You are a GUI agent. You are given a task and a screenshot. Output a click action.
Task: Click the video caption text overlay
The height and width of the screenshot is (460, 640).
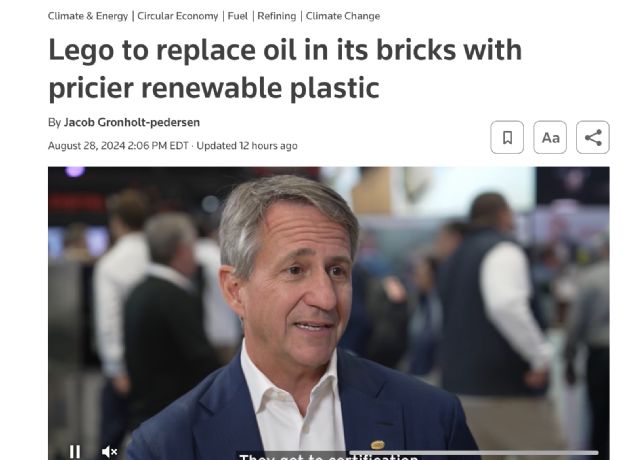pos(329,456)
